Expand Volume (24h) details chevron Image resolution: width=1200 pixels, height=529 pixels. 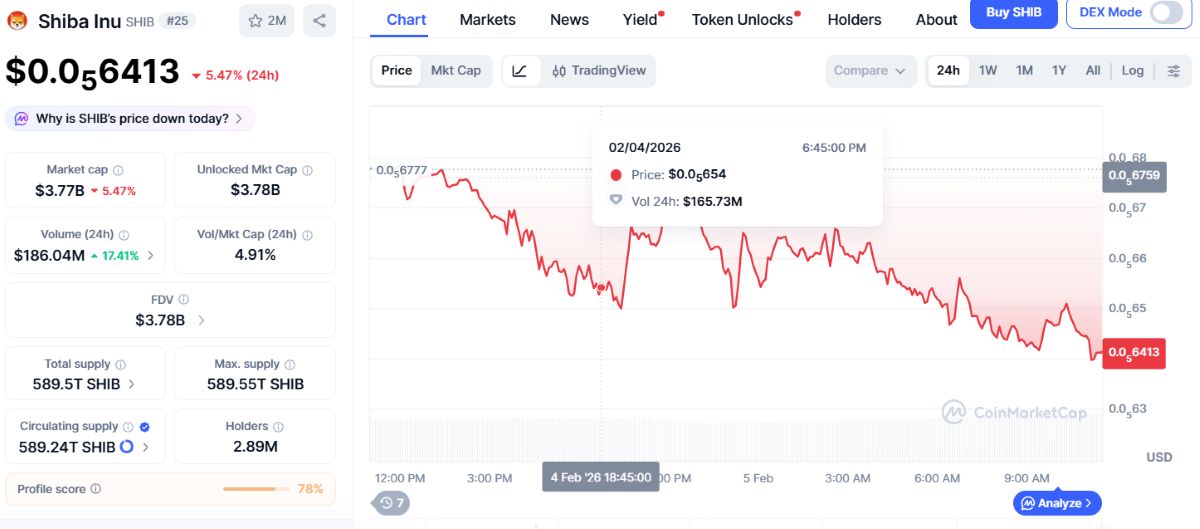coord(151,256)
